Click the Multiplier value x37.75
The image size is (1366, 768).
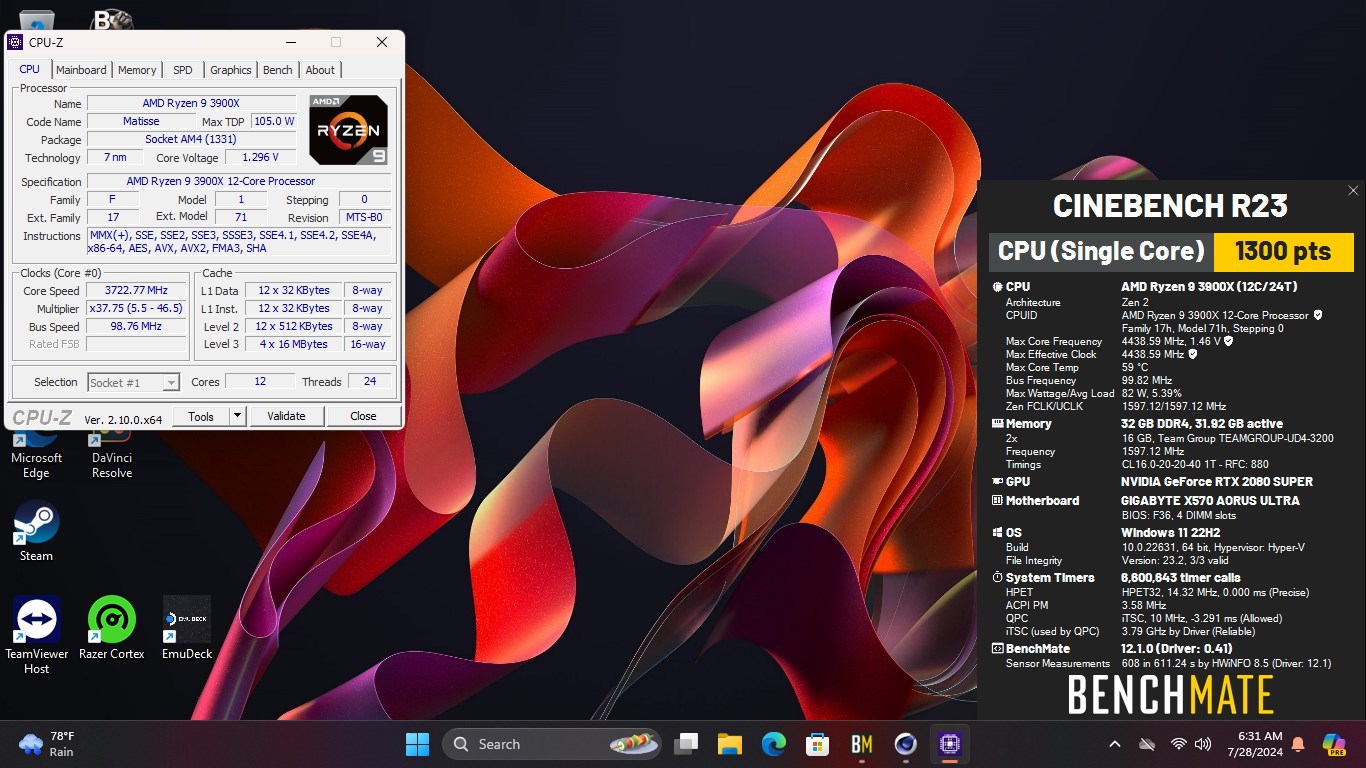tap(137, 308)
